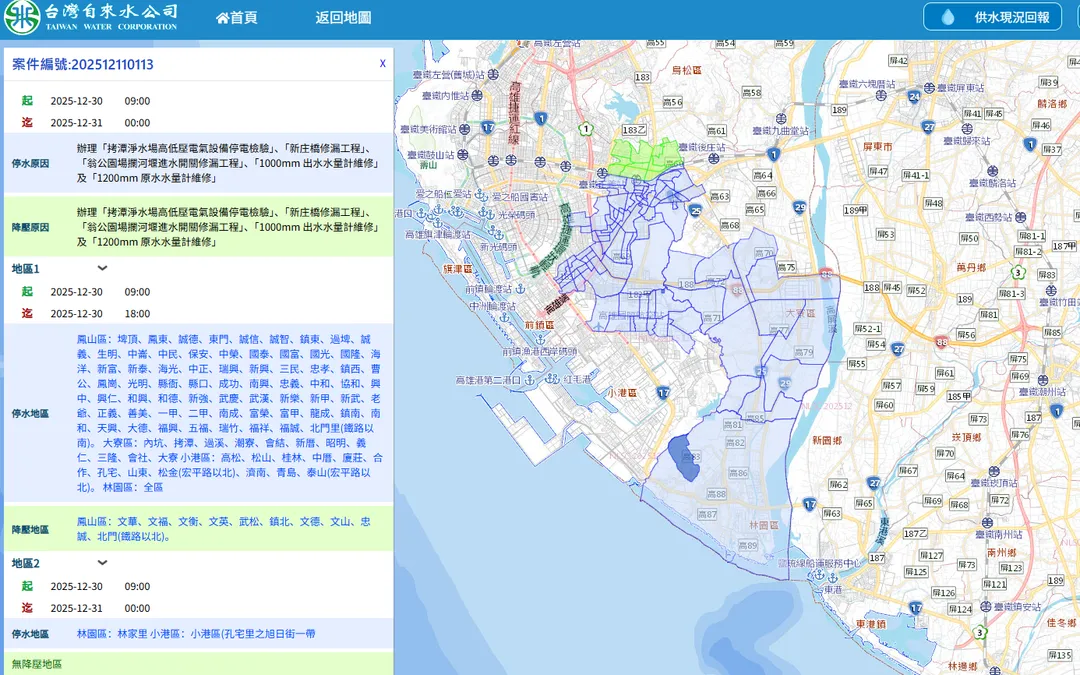Click the 臺鐵內惟站 station icon
The height and width of the screenshot is (675, 1080).
(477, 95)
